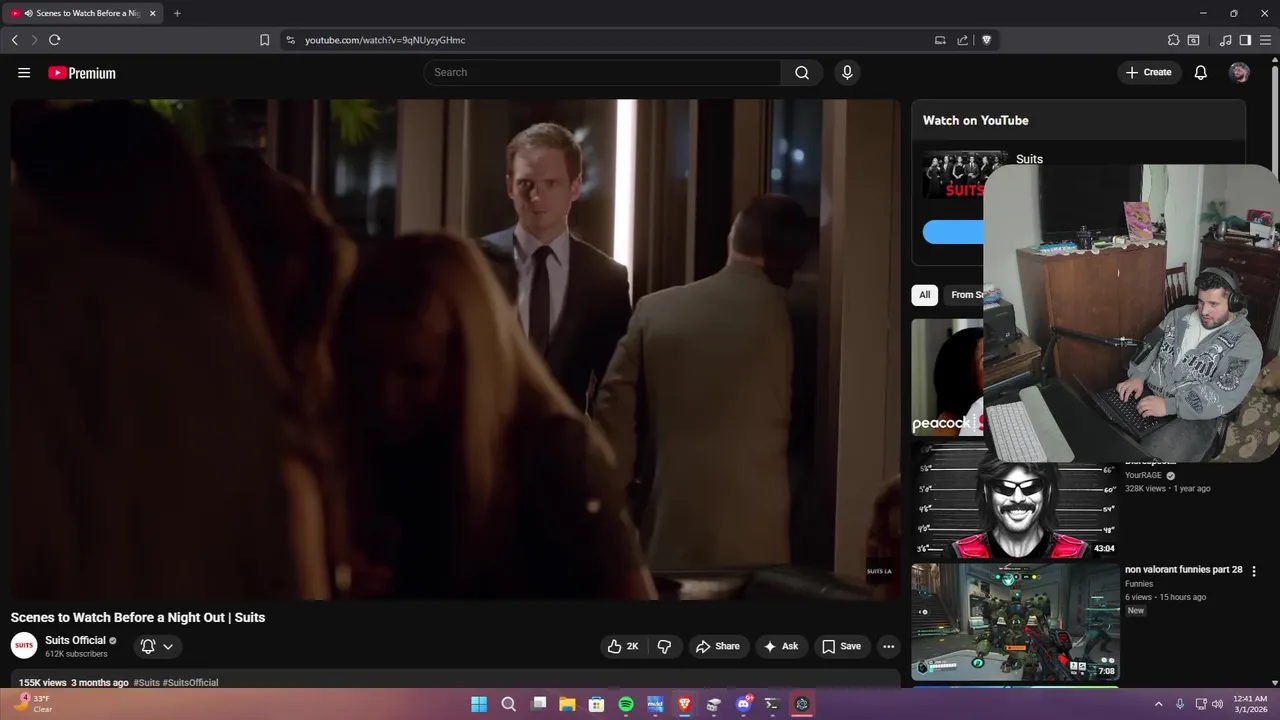Focus the YouTube search box

point(603,72)
